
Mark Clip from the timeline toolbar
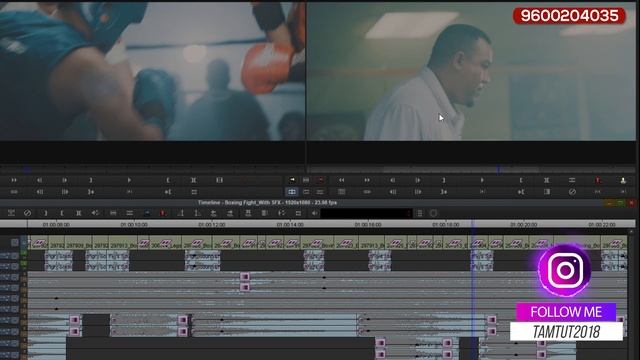(79, 213)
